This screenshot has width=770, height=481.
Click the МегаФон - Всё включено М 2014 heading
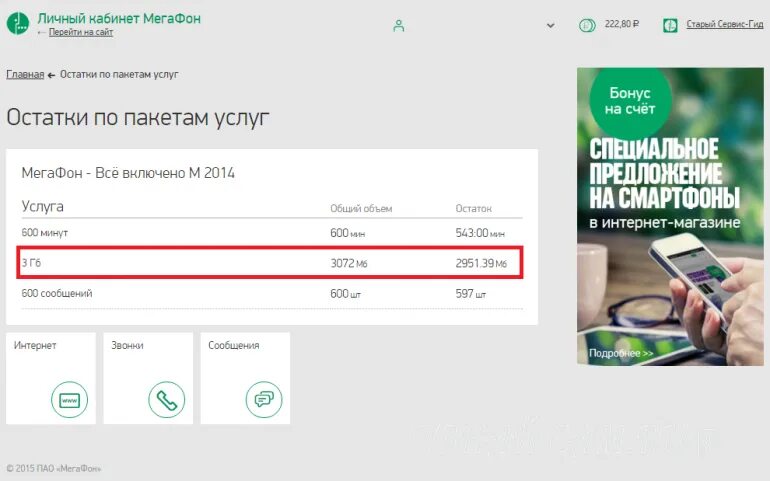tap(128, 173)
